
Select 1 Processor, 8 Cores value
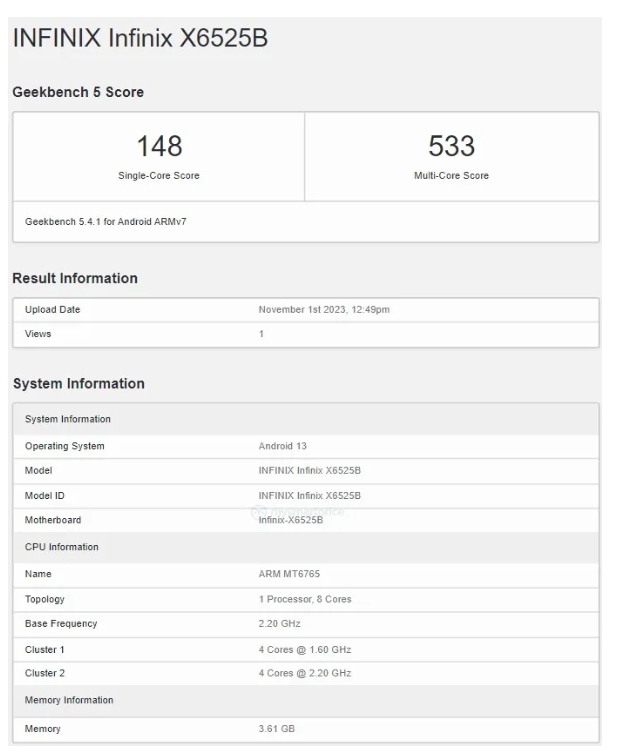tap(305, 599)
